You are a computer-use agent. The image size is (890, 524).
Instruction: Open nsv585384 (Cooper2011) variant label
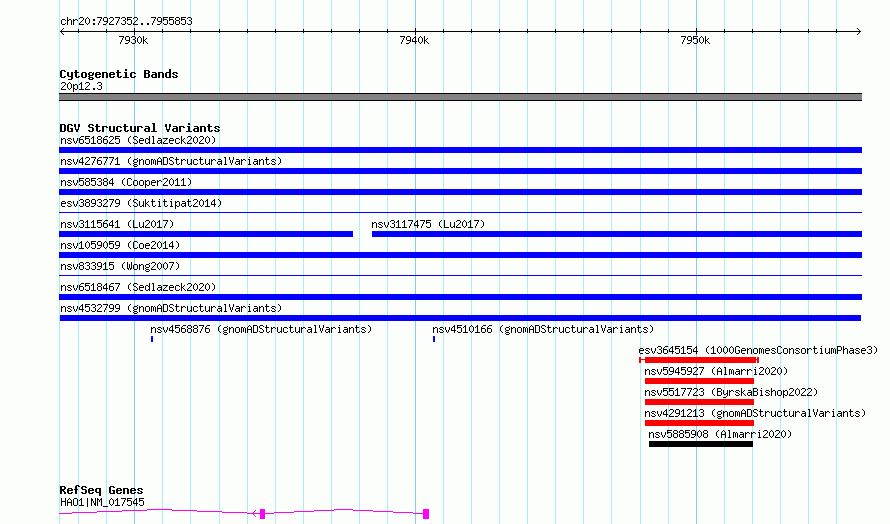[x=126, y=182]
